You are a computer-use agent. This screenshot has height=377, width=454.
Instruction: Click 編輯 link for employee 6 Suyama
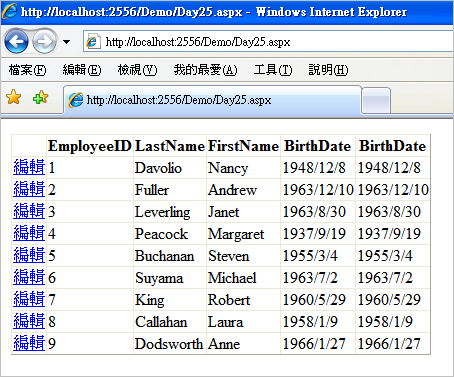pos(29,277)
